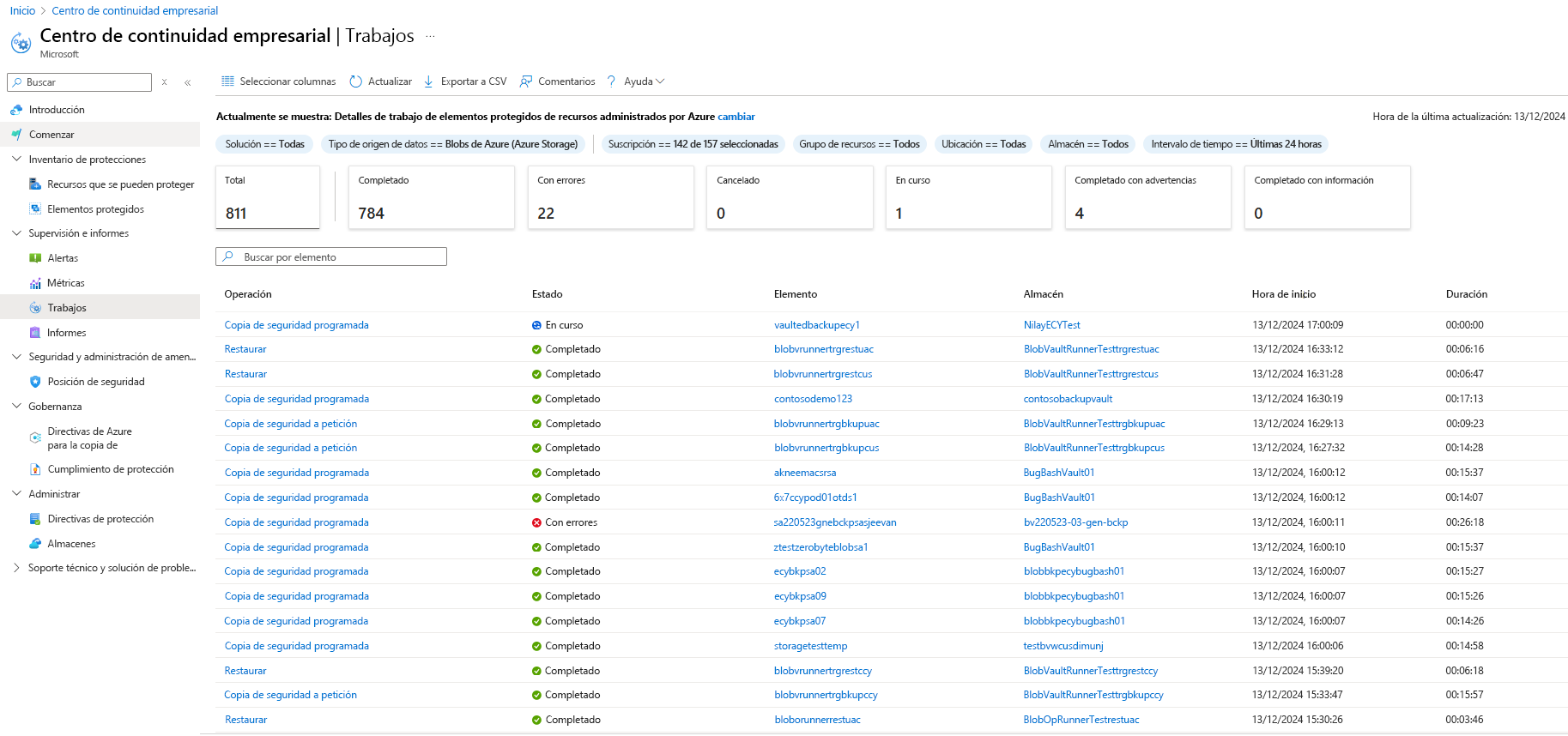Select the Completado 784 summary card

432,197
